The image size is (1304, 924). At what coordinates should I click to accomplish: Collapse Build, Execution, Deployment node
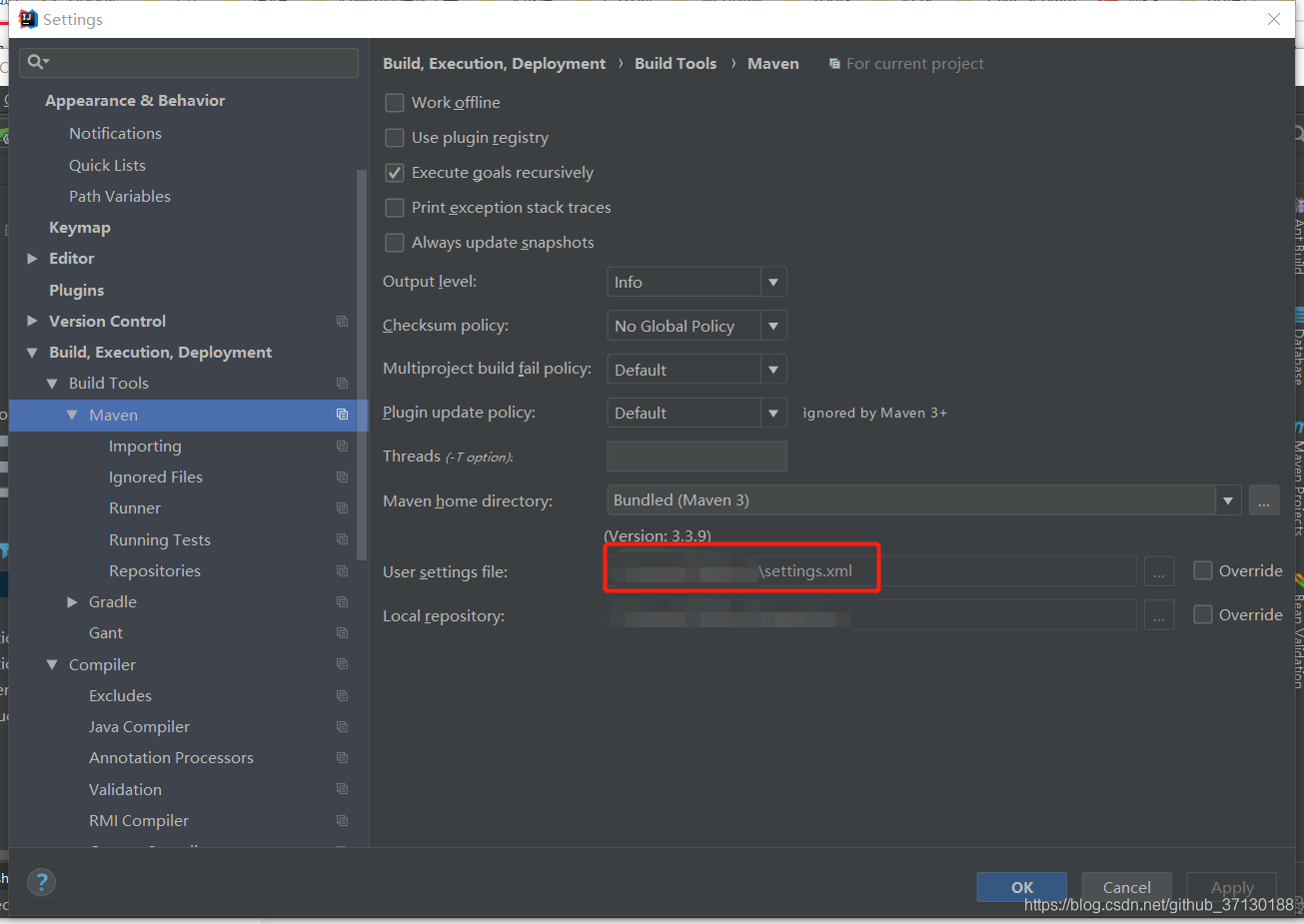click(x=32, y=353)
